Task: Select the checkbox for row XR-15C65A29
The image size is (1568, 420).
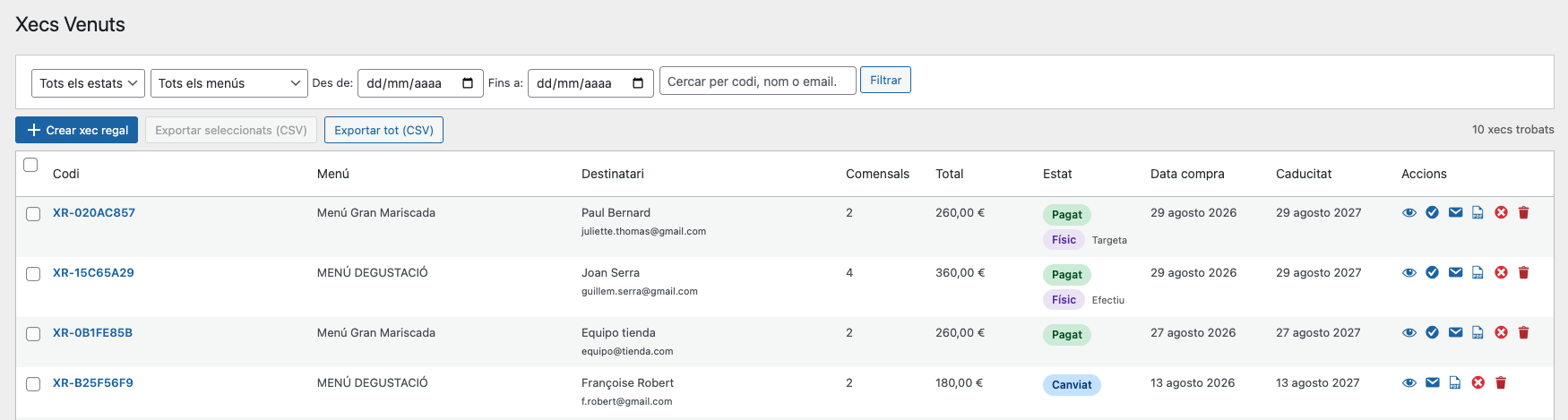Action: (x=33, y=274)
